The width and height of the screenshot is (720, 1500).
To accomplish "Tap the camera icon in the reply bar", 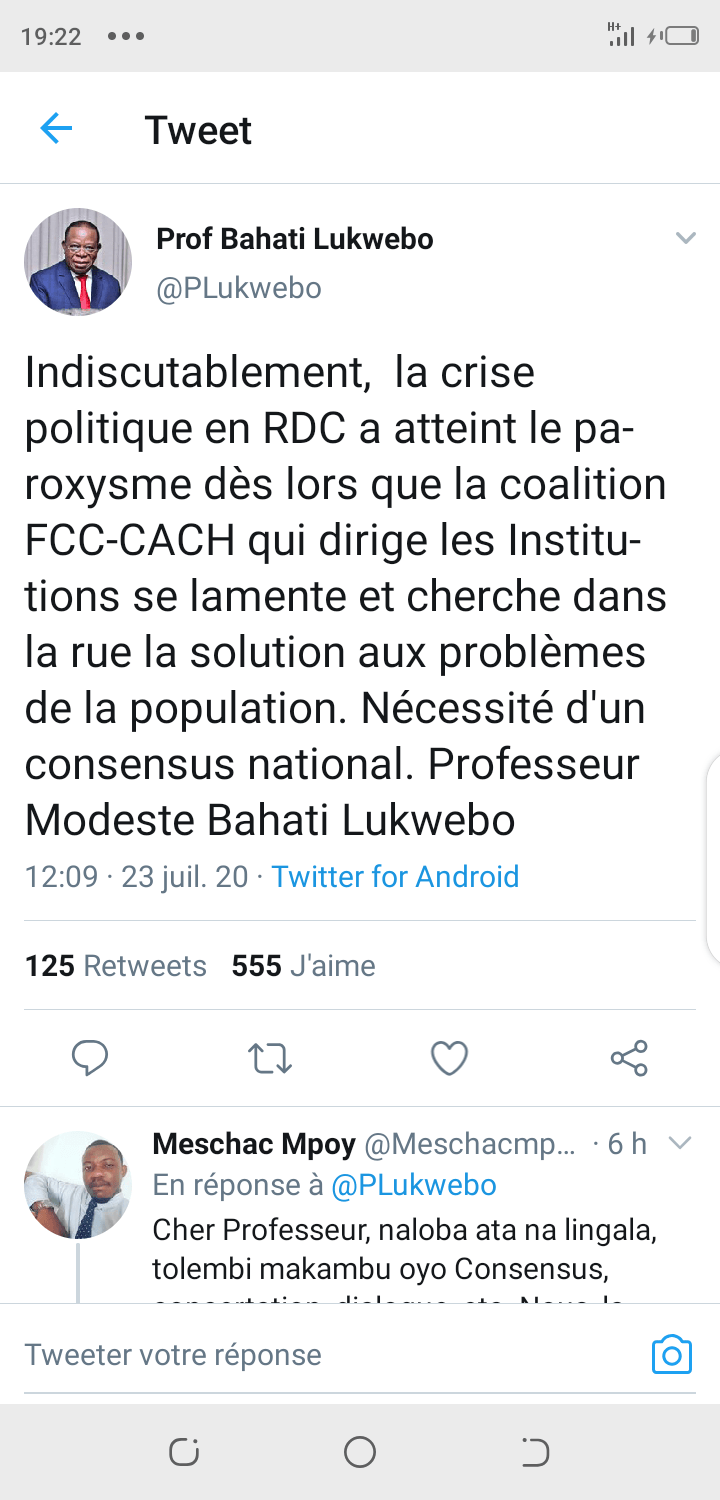I will (671, 1355).
